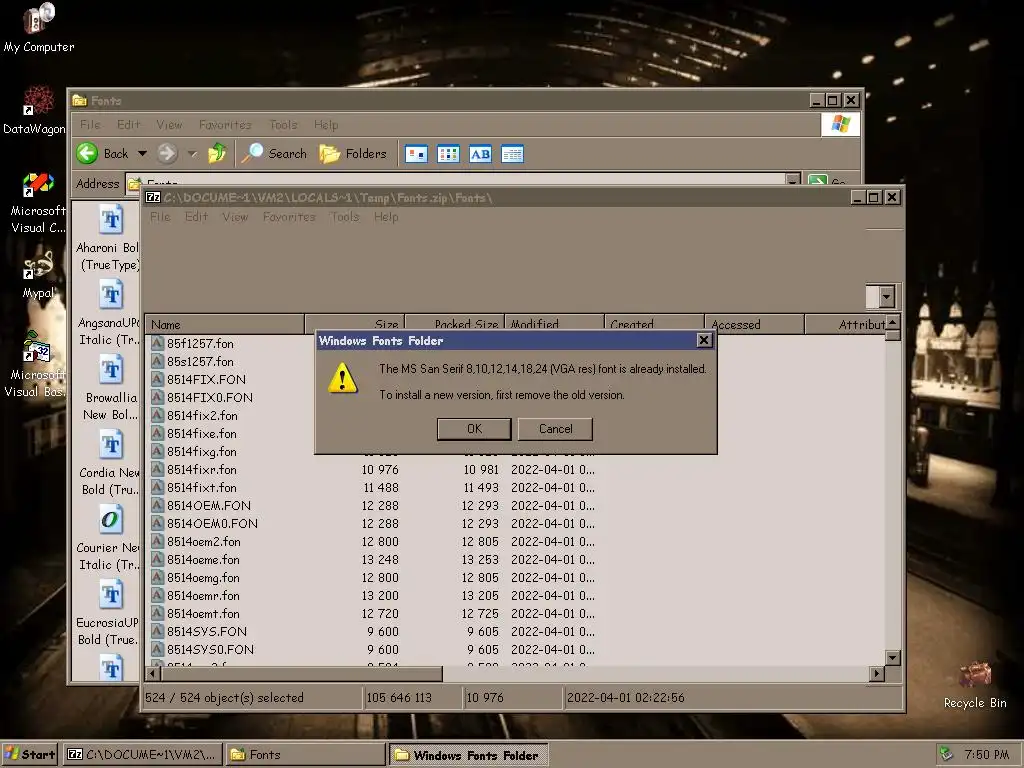Select the Similarity (AB) view in Fonts toolbar
Screen dimensions: 1024x768
pyautogui.click(x=480, y=154)
